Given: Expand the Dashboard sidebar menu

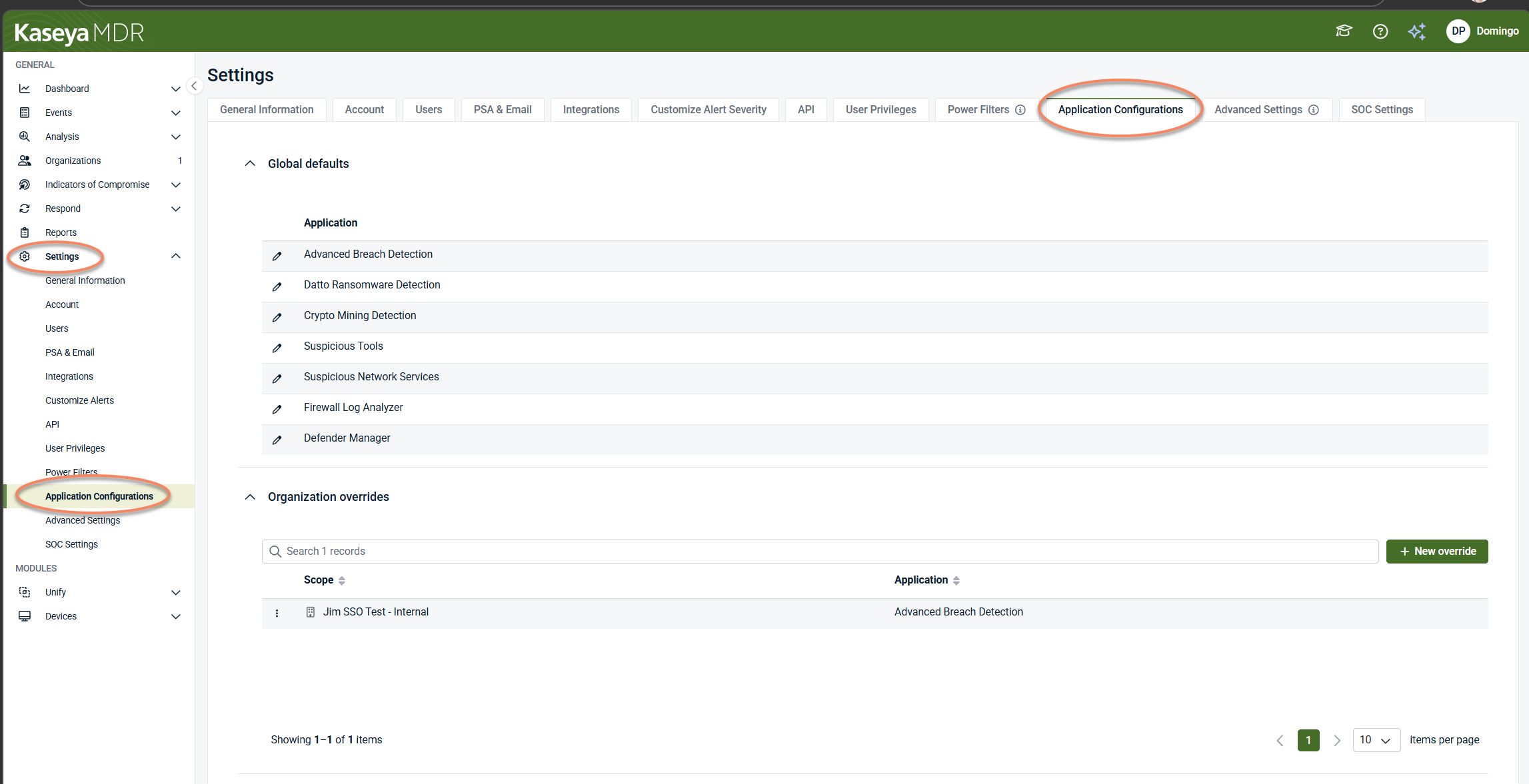Looking at the screenshot, I should click(176, 89).
